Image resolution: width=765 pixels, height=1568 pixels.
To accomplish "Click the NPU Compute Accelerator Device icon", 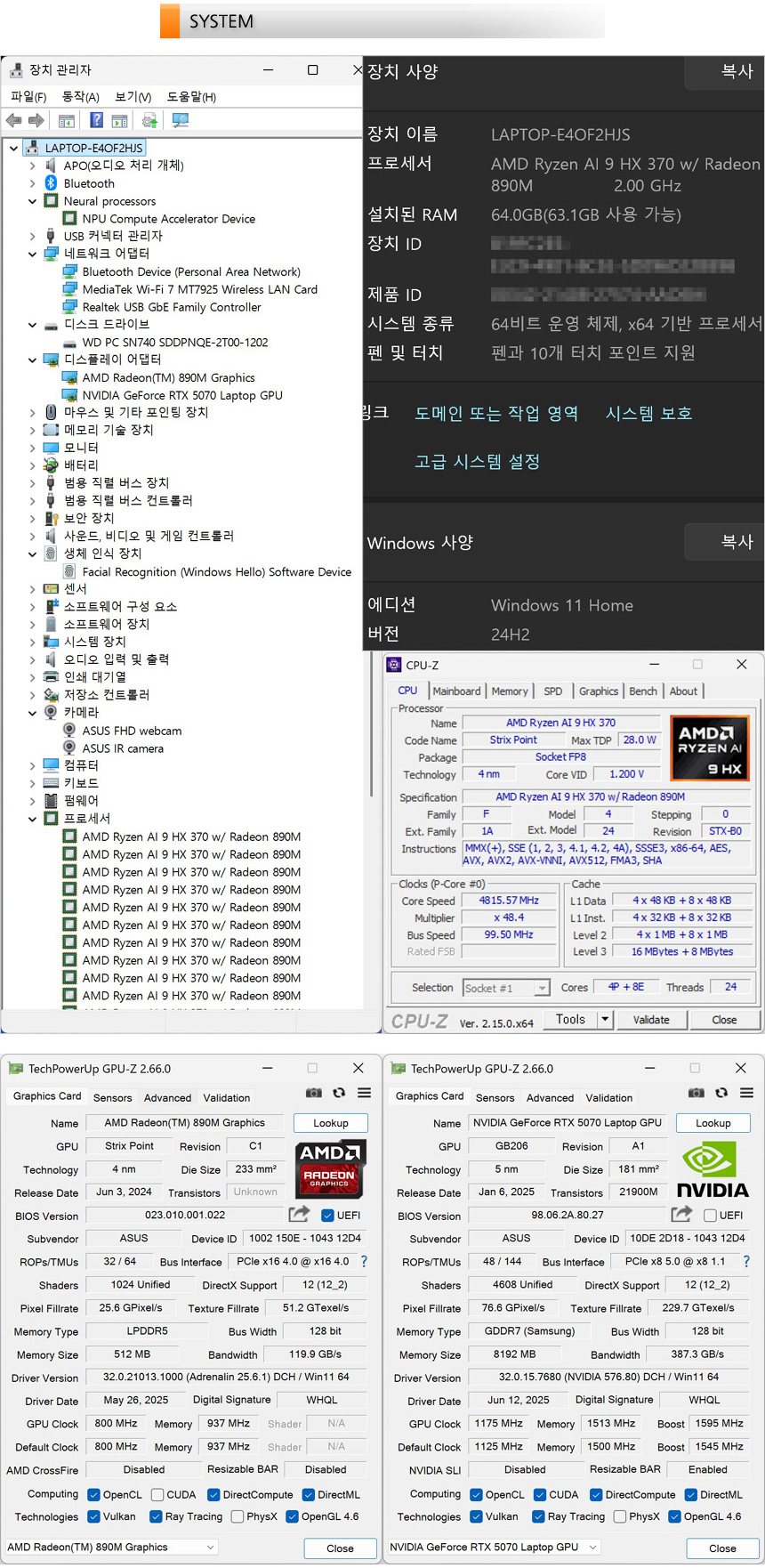I will pos(69,218).
